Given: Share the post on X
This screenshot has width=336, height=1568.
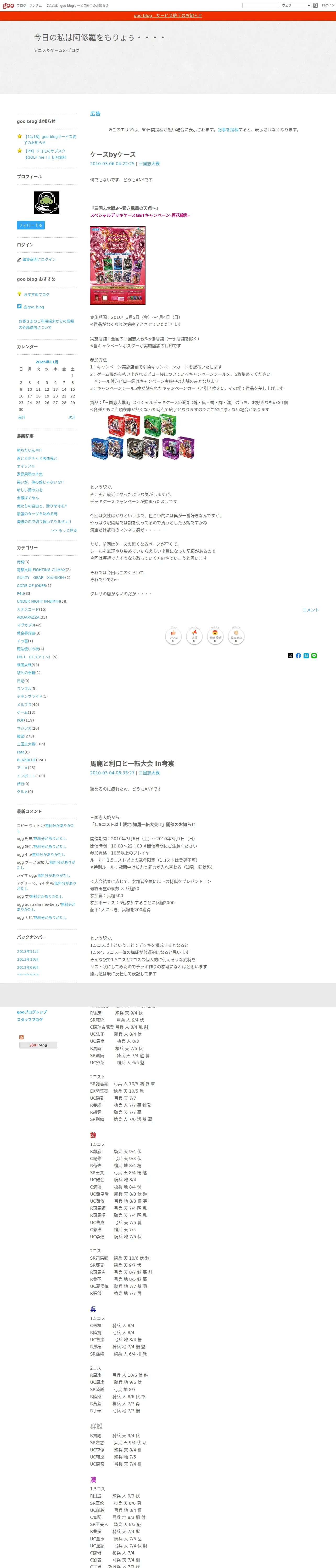Looking at the screenshot, I should (x=290, y=656).
